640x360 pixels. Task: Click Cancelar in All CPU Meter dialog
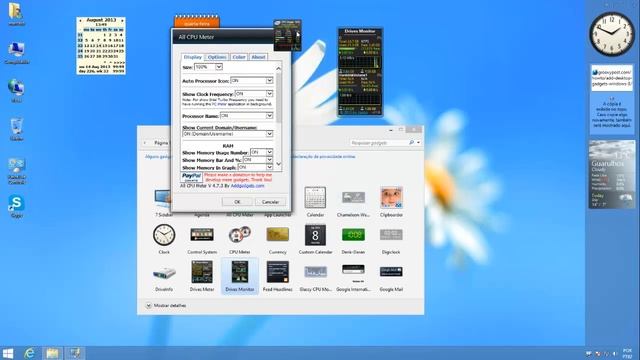pyautogui.click(x=270, y=202)
